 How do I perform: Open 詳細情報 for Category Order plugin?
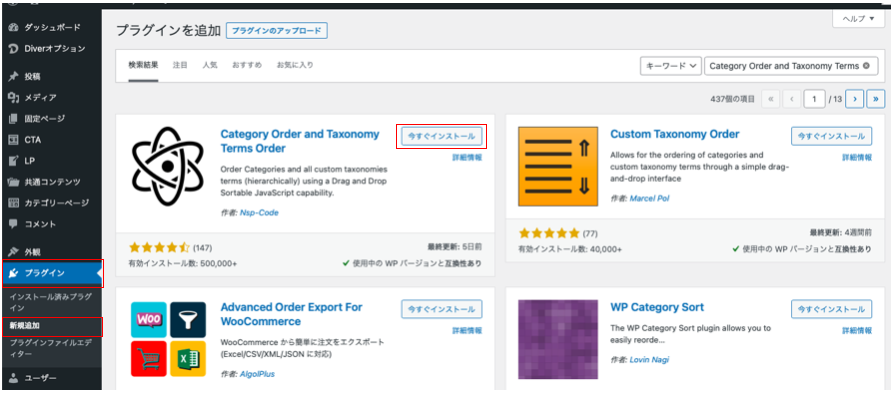pyautogui.click(x=467, y=158)
